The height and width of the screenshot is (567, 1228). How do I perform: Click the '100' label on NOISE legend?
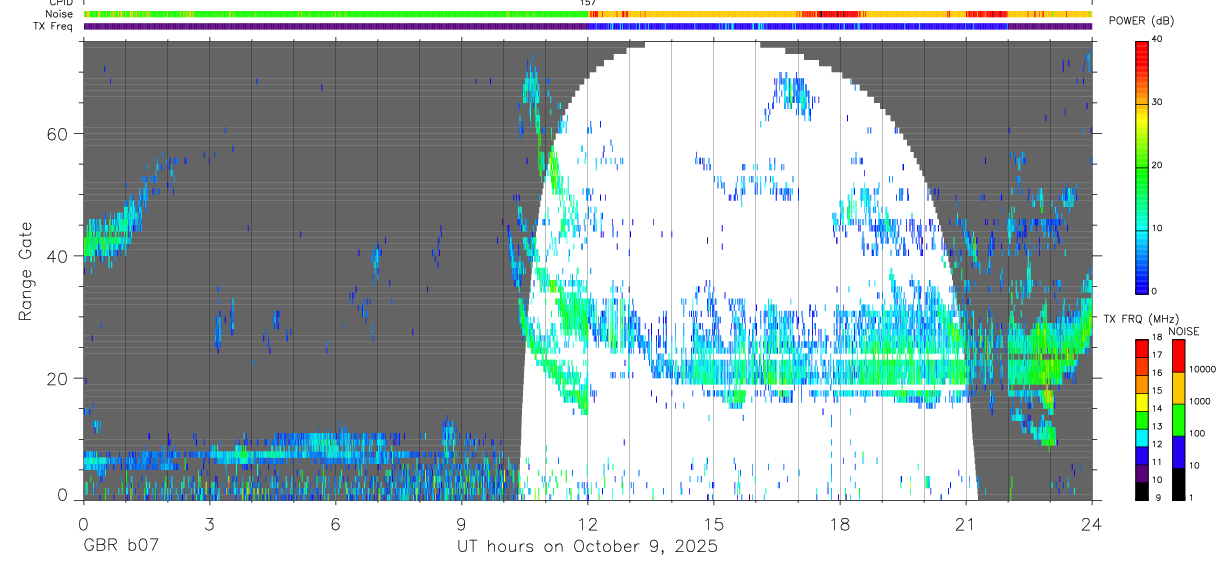(x=1198, y=433)
